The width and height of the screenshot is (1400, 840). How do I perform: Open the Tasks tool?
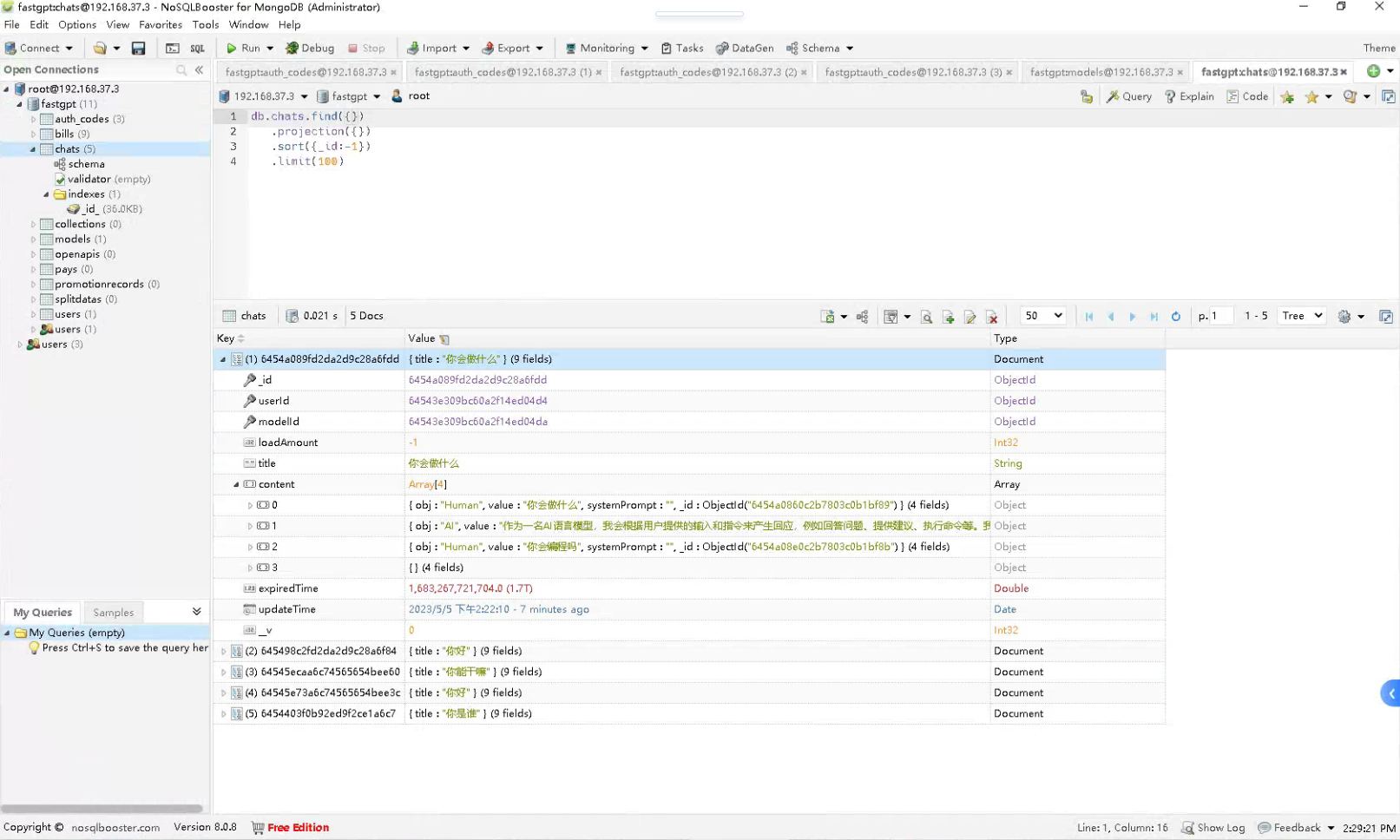(682, 49)
